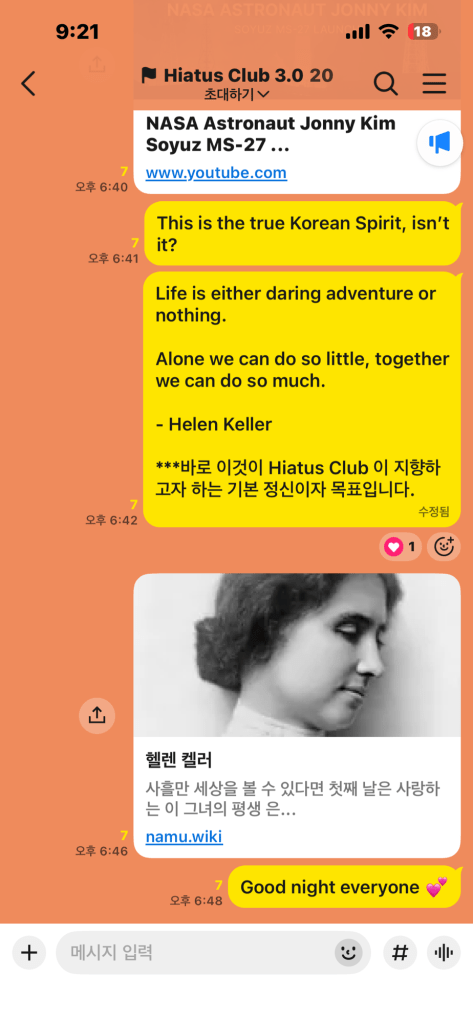This screenshot has width=473, height=1023.
Task: Expand the 초대하기 dropdown under chat title
Action: 237,94
